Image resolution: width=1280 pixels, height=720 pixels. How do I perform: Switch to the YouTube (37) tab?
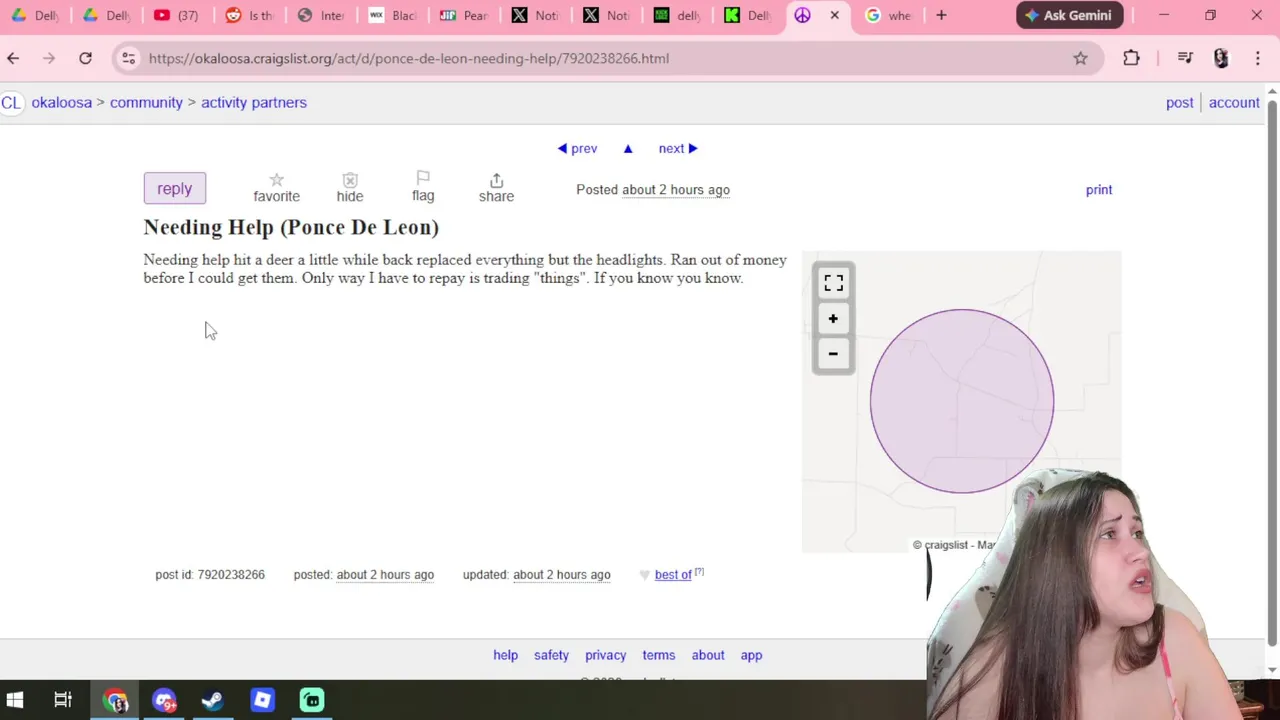[176, 15]
